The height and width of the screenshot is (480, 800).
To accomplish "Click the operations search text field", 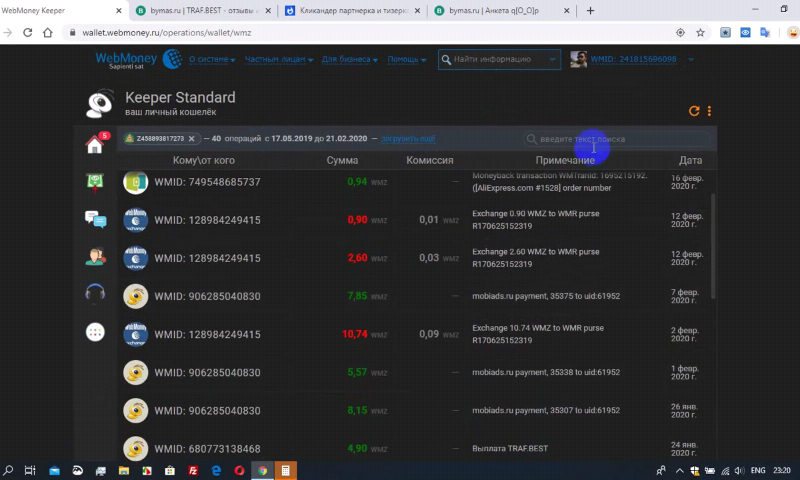I will pos(620,139).
